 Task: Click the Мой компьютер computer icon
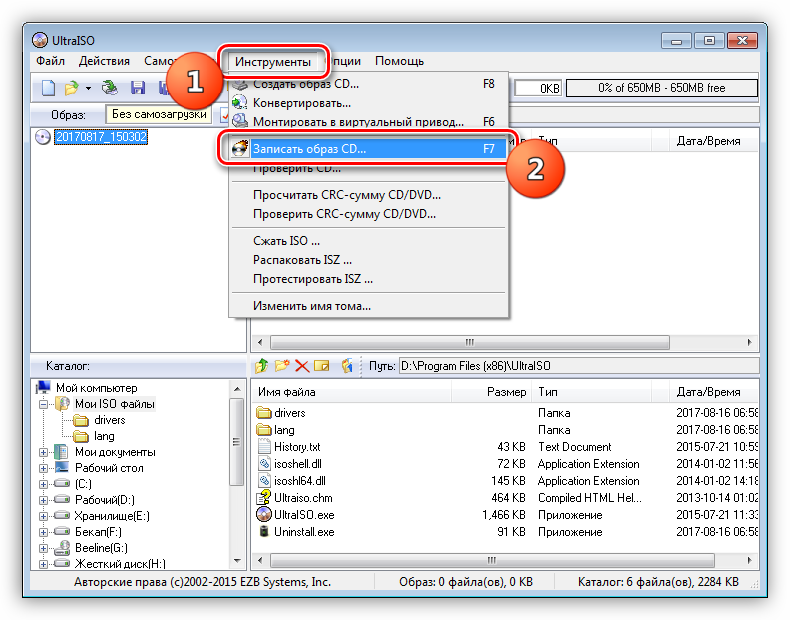pyautogui.click(x=44, y=387)
